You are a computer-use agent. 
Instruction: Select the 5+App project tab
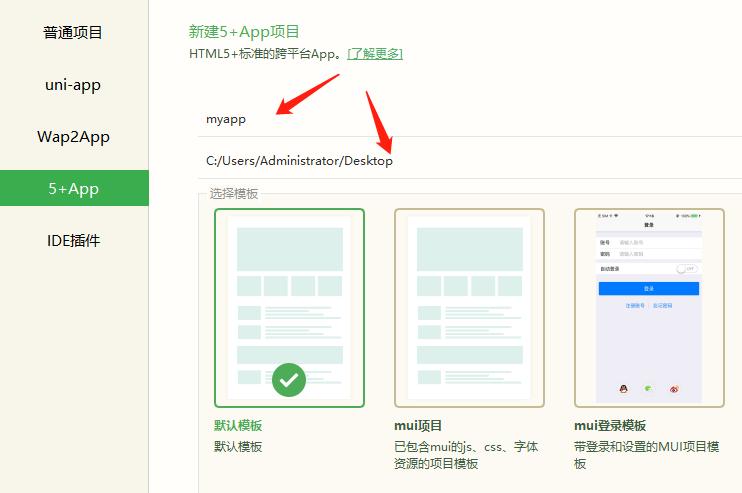74,188
